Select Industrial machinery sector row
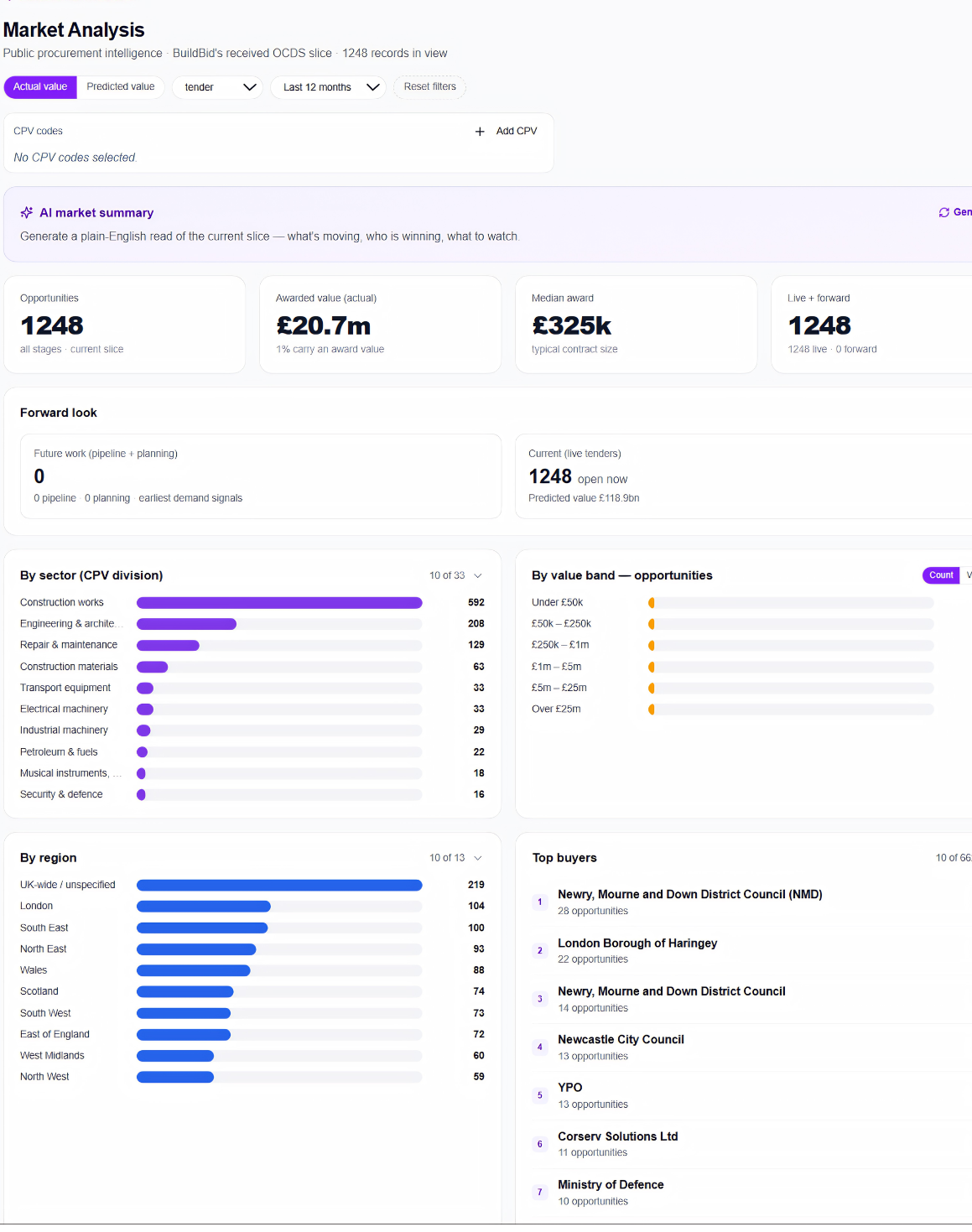Viewport: 972px width, 1232px height. [x=252, y=730]
